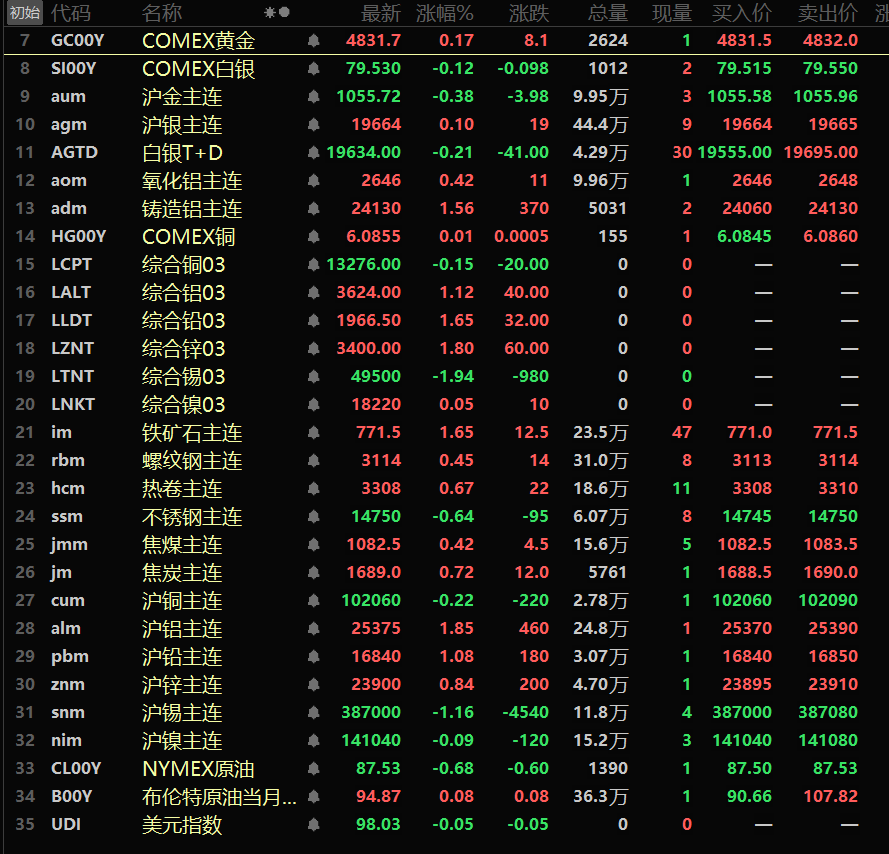Open the 布伦特原油当月 contract name
The image size is (889, 854).
coord(218,797)
